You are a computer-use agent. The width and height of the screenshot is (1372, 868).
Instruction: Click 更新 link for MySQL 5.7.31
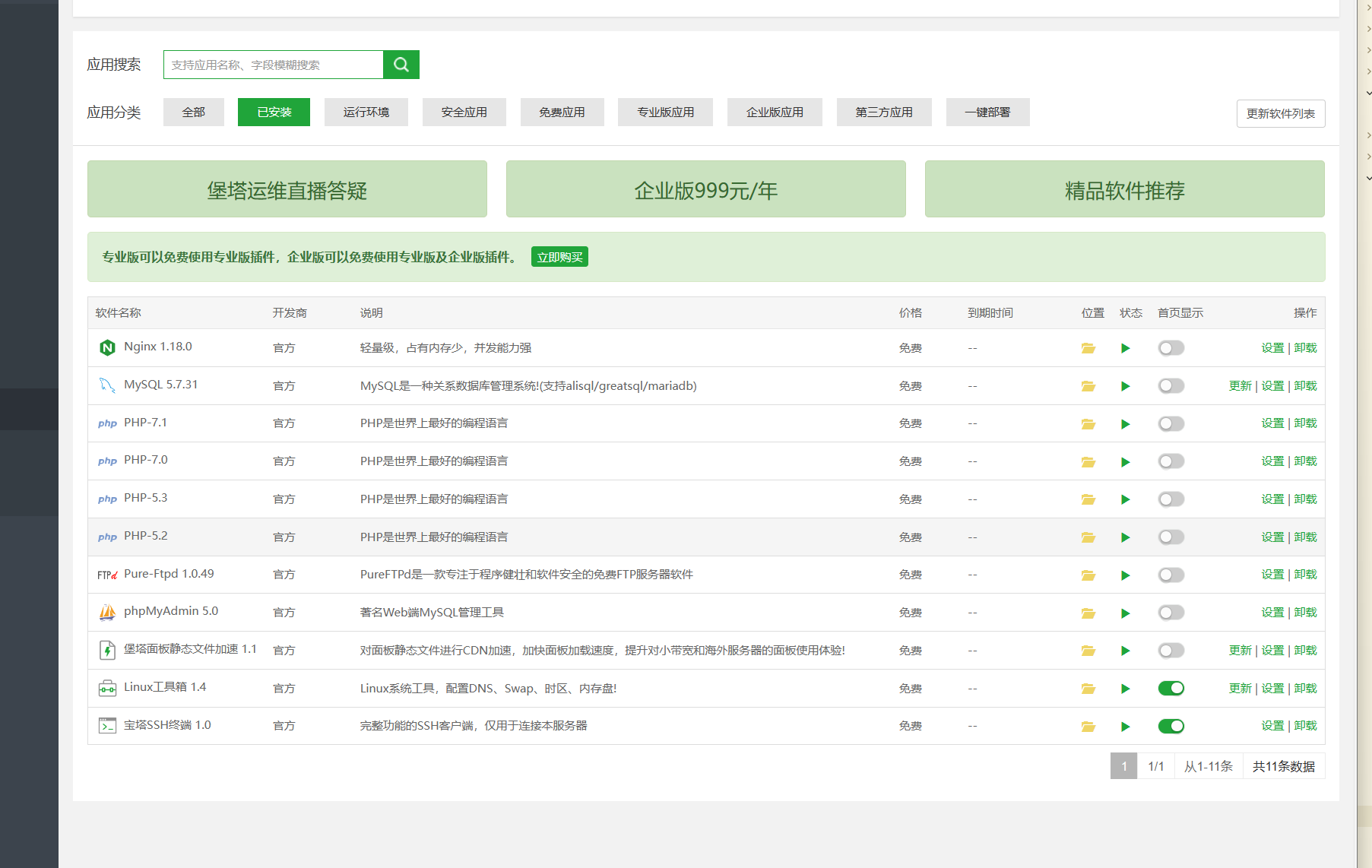[1241, 386]
